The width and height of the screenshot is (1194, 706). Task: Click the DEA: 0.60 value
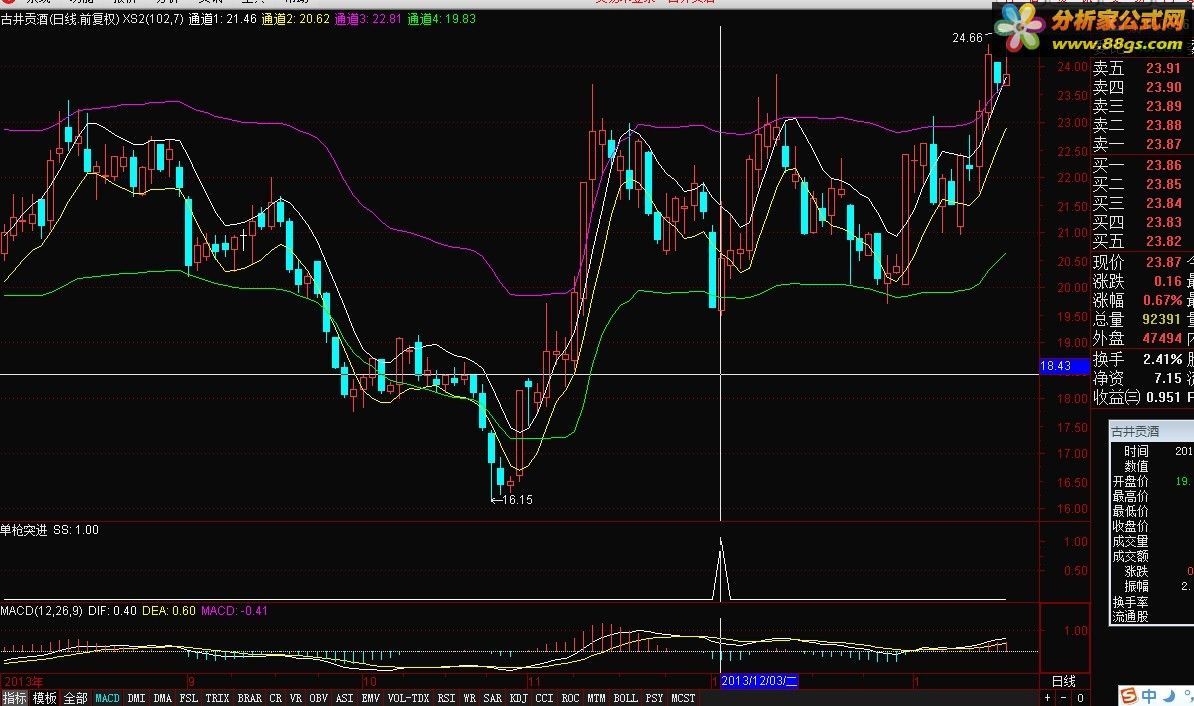point(169,611)
